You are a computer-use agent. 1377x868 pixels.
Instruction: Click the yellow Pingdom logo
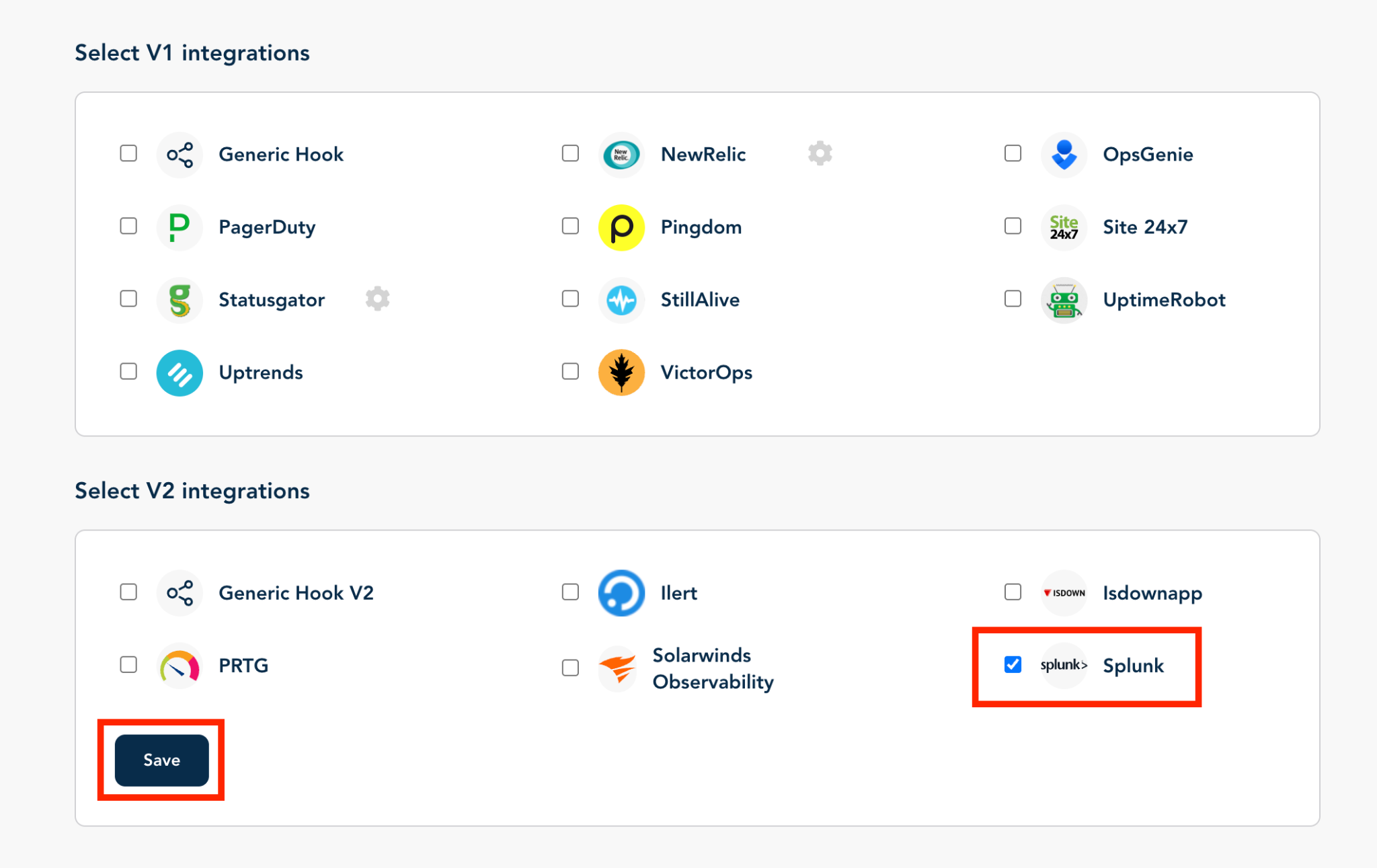tap(621, 227)
